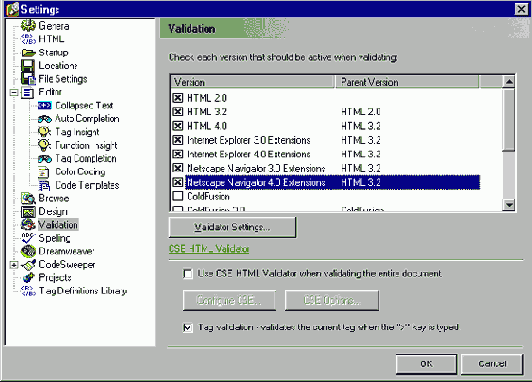
Task: Open the Startup folder icon
Action: click(x=28, y=53)
